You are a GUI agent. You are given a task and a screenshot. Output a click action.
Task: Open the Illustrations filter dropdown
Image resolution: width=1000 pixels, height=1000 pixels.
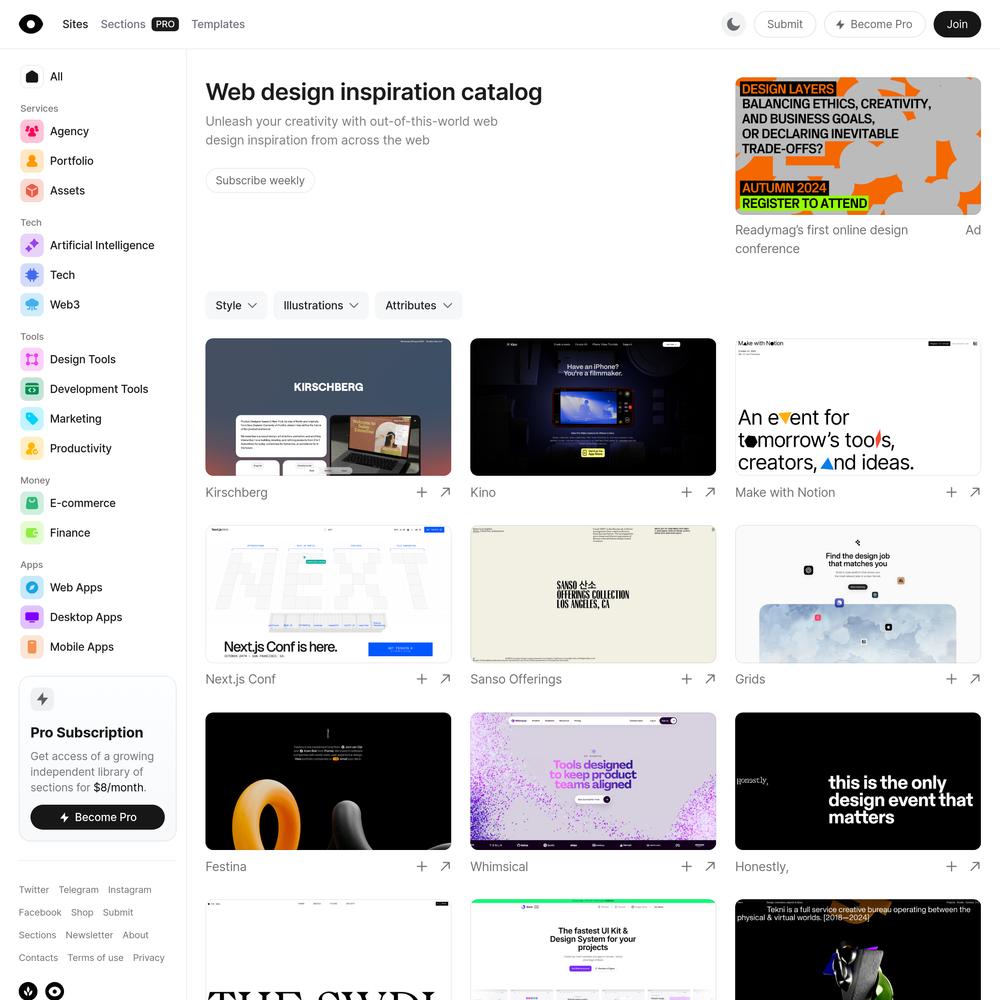click(x=321, y=305)
